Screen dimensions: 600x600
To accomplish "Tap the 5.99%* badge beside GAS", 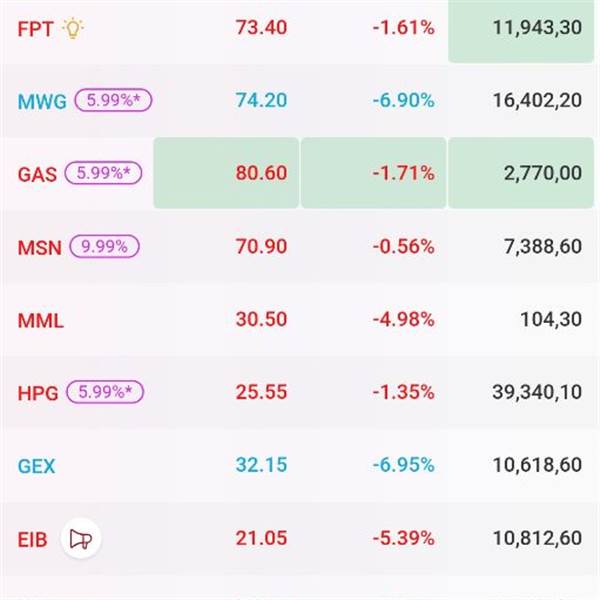I will point(104,173).
